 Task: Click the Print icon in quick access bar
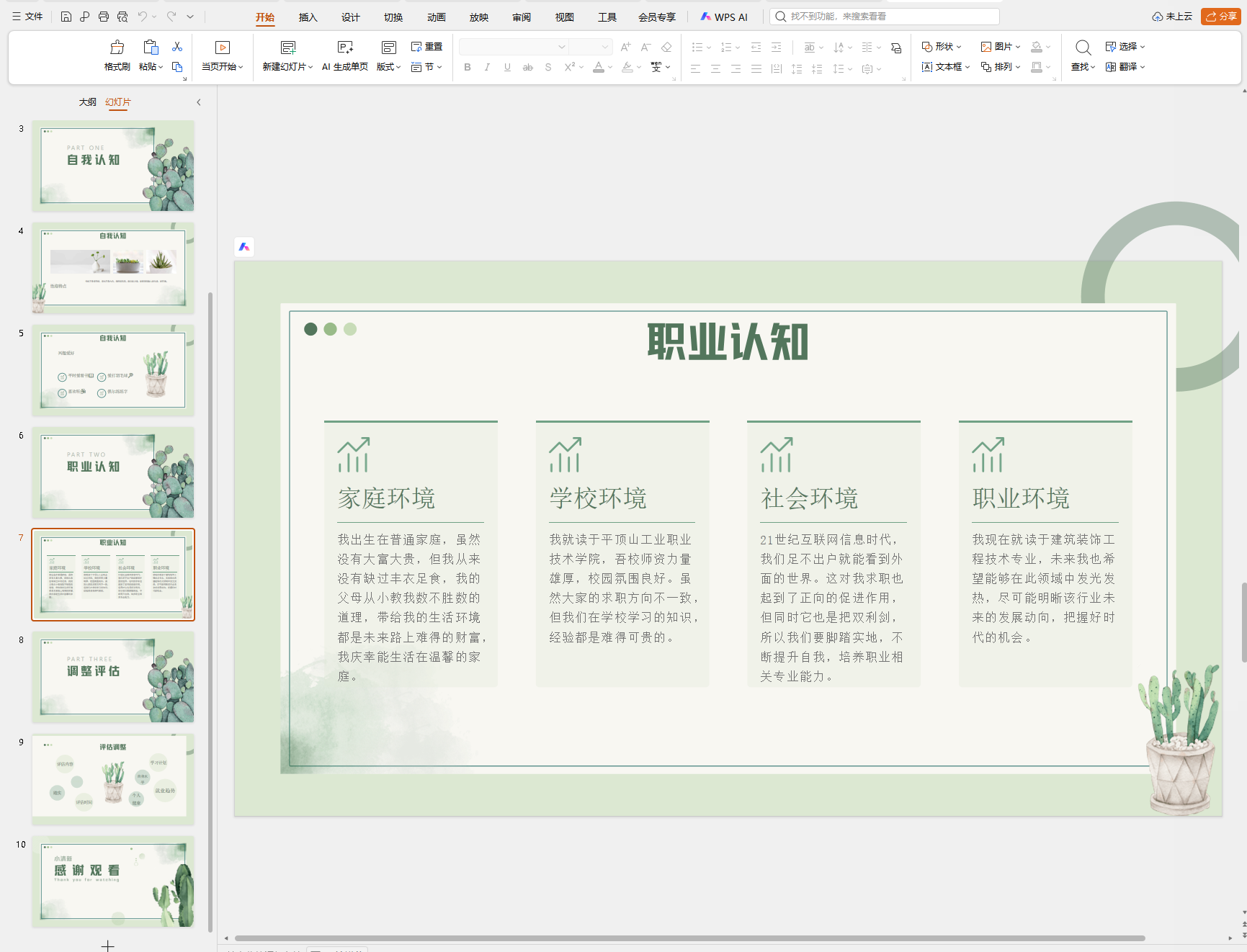pyautogui.click(x=104, y=17)
